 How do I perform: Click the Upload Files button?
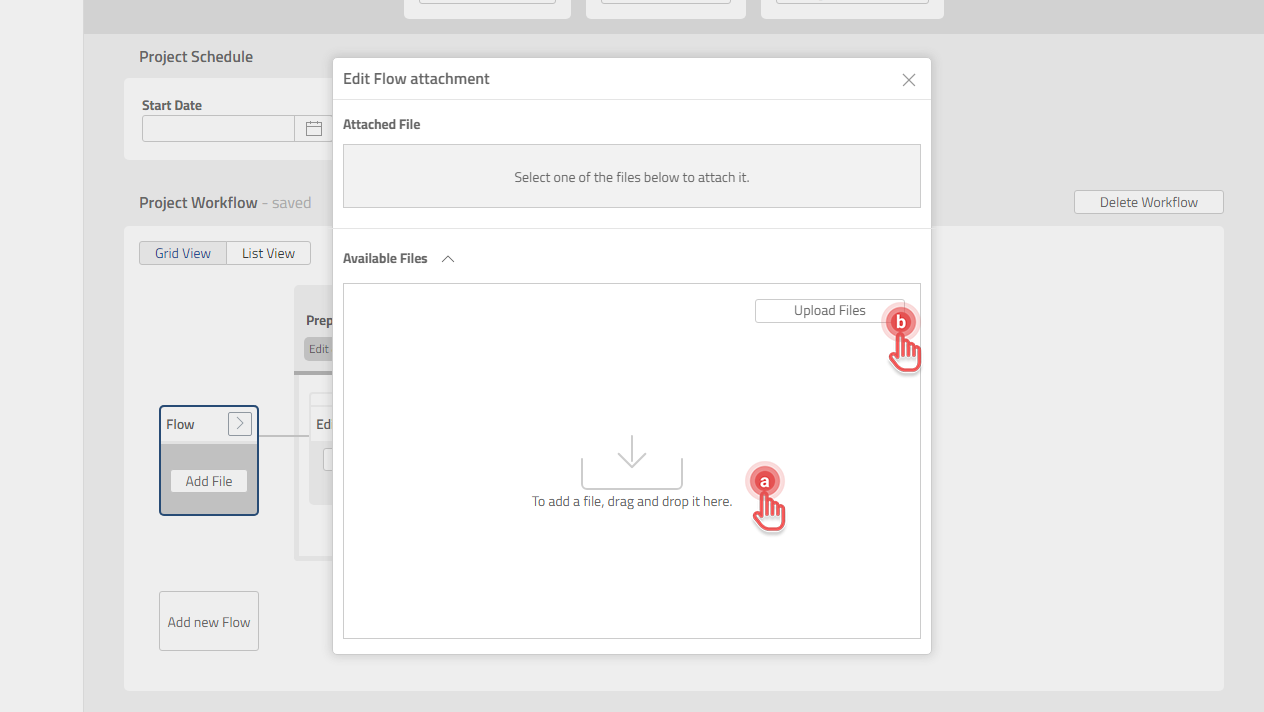coord(829,310)
